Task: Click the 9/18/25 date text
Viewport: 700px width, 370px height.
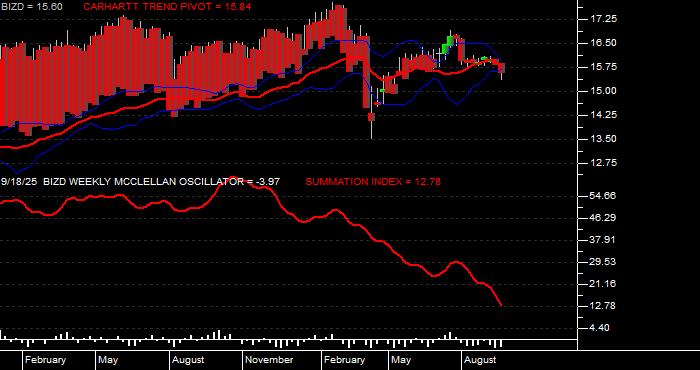Action: [x=20, y=182]
